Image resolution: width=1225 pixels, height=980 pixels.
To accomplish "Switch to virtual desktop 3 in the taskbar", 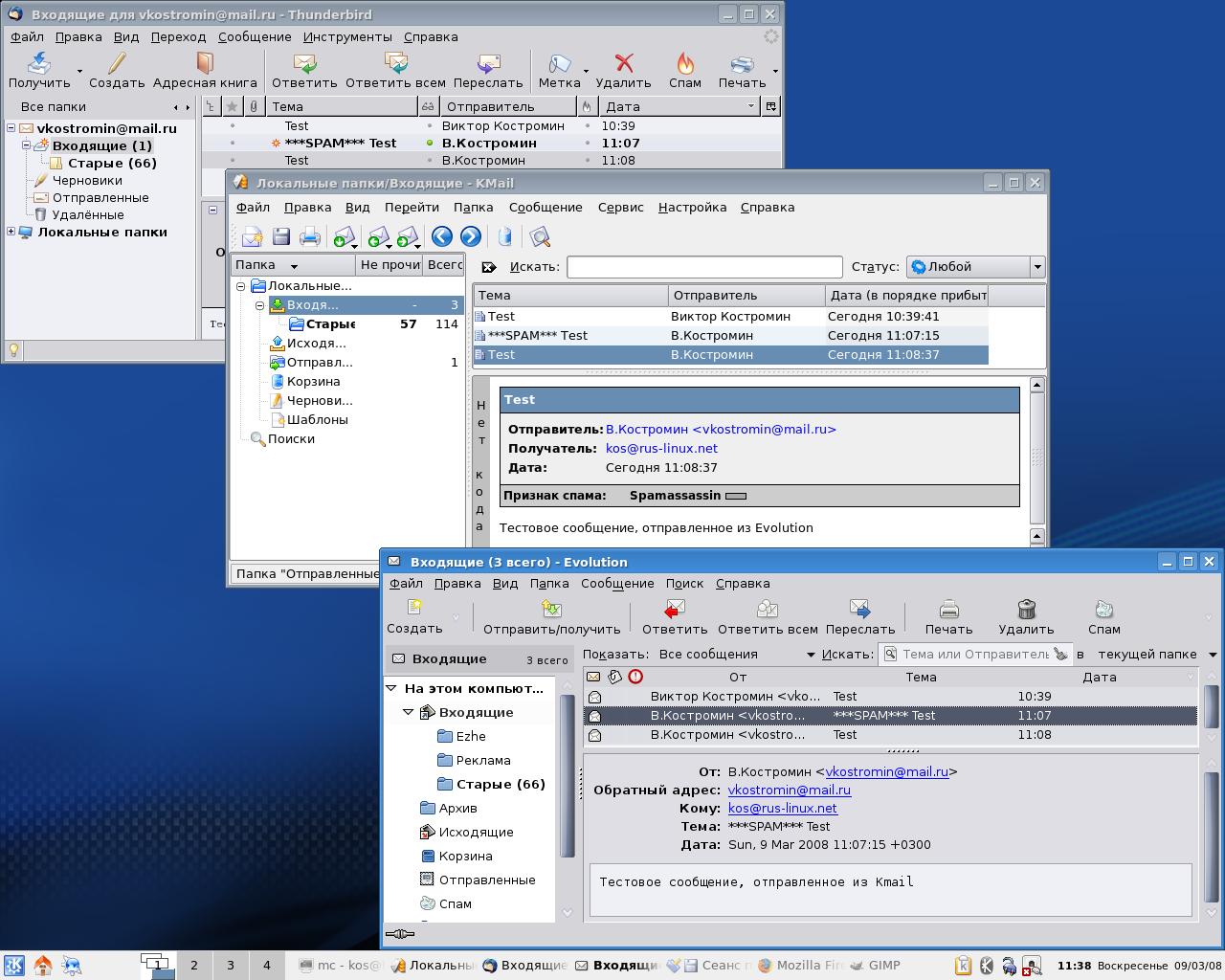I will pos(230,965).
